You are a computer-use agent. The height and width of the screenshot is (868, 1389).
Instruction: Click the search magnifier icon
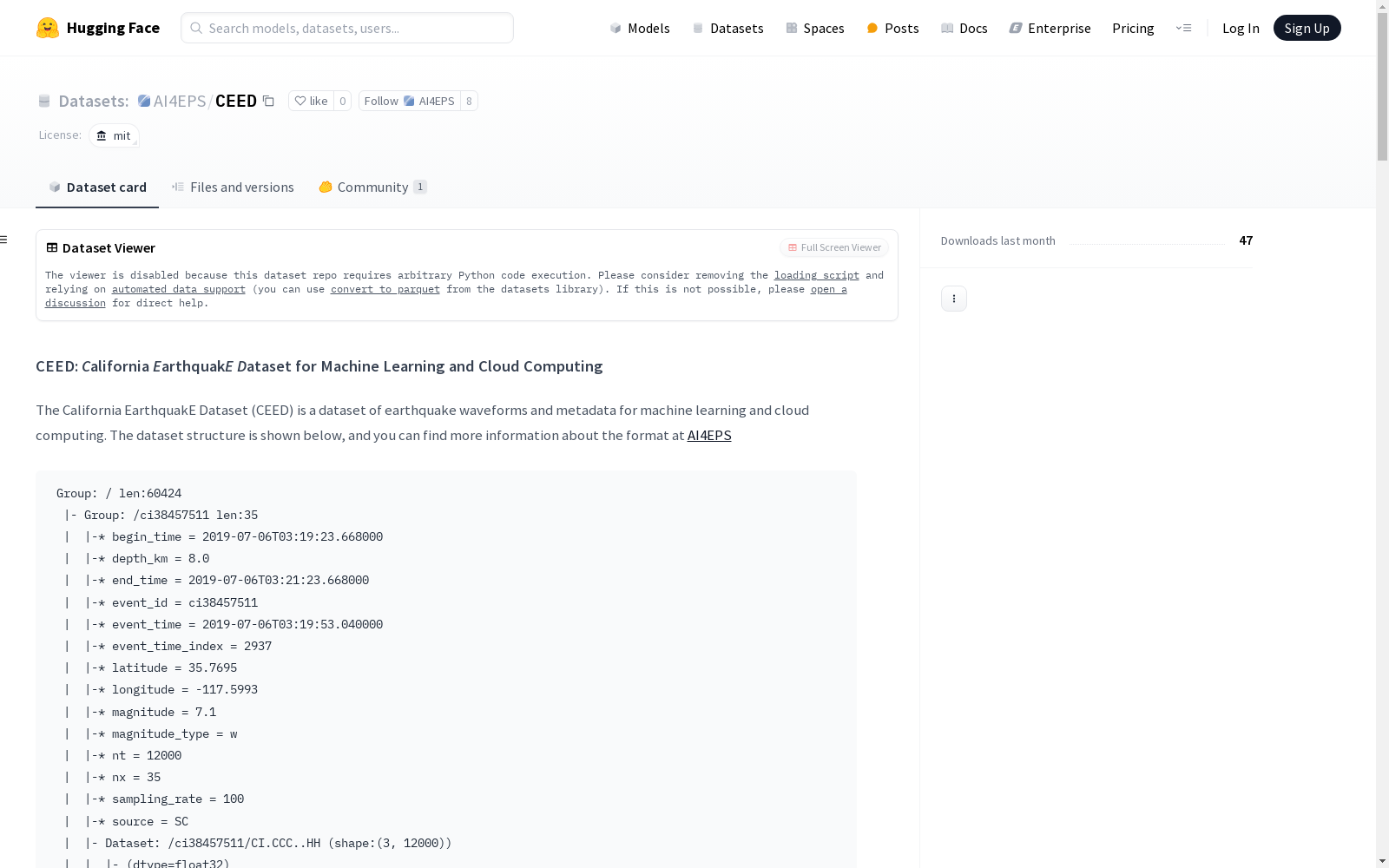(196, 28)
